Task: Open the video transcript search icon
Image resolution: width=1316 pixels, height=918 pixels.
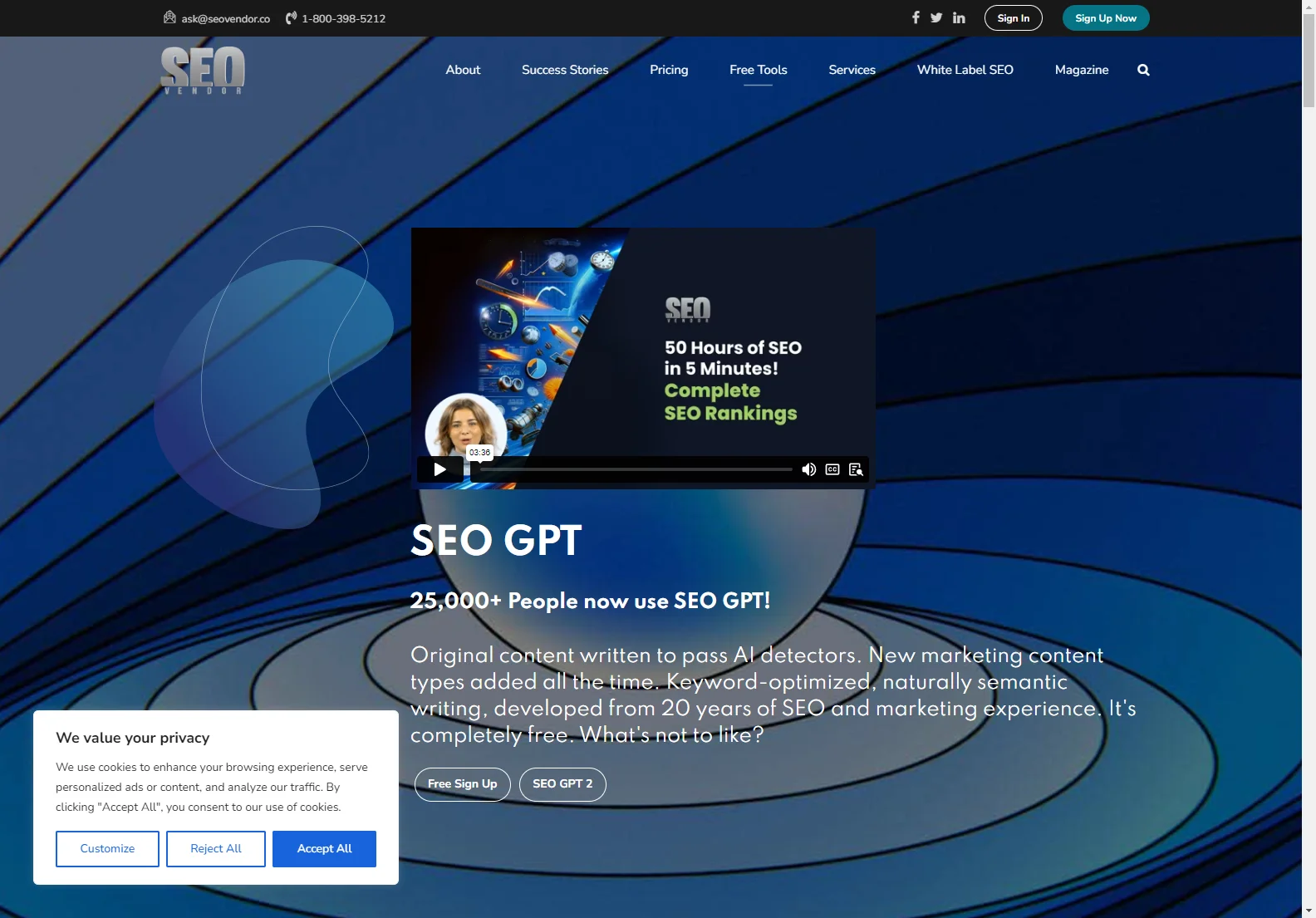Action: (x=856, y=469)
